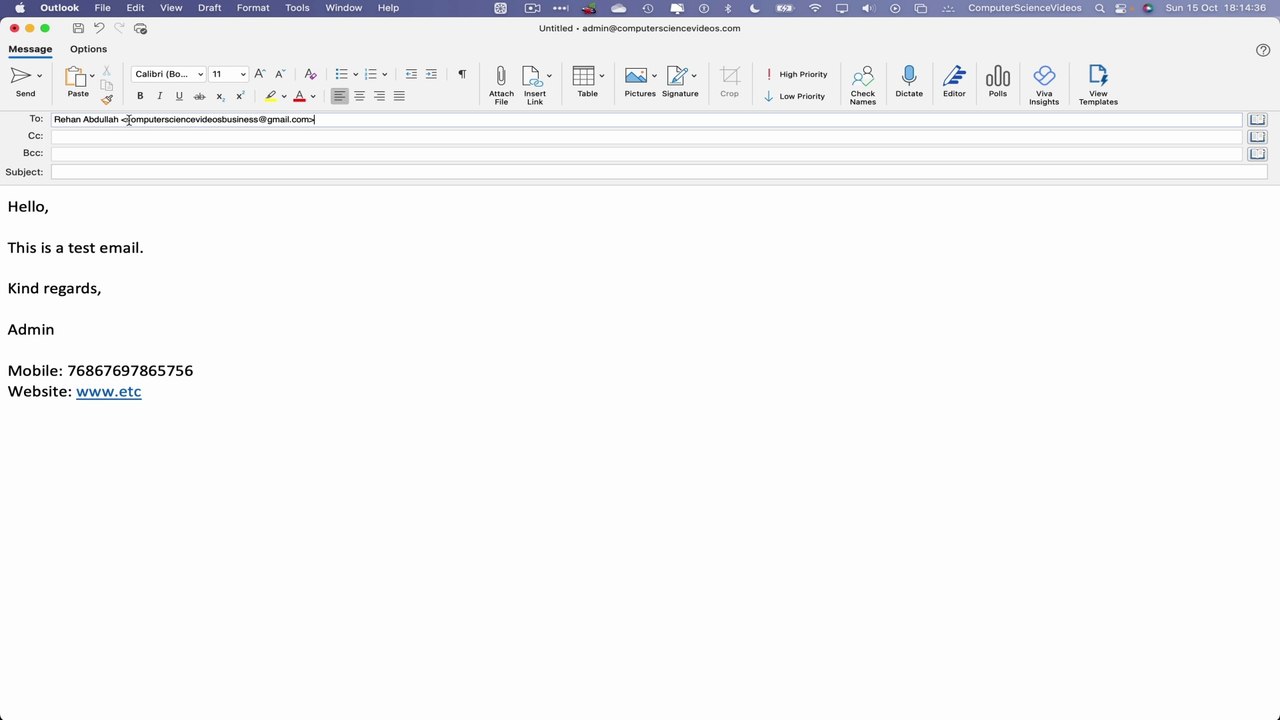Select the Format Painter brush
This screenshot has width=1280, height=720.
107,99
